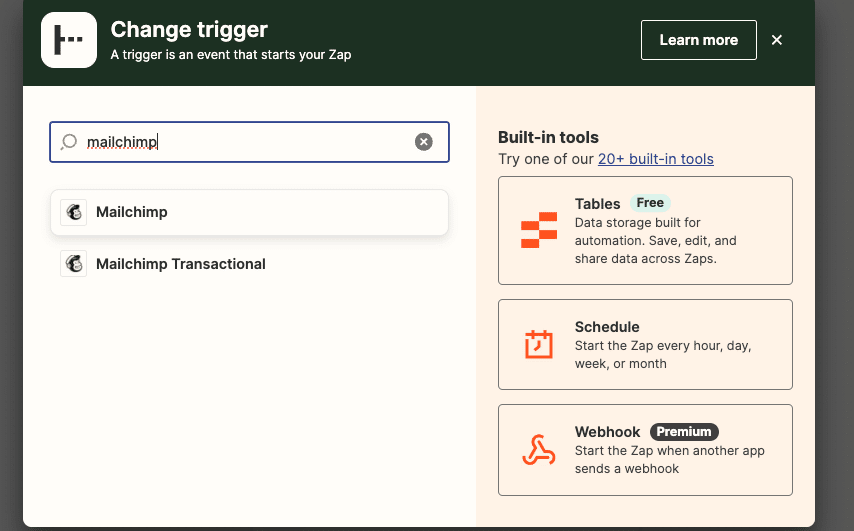This screenshot has height=531, width=854.
Task: Click the Tables description about data storage
Action: [656, 241]
